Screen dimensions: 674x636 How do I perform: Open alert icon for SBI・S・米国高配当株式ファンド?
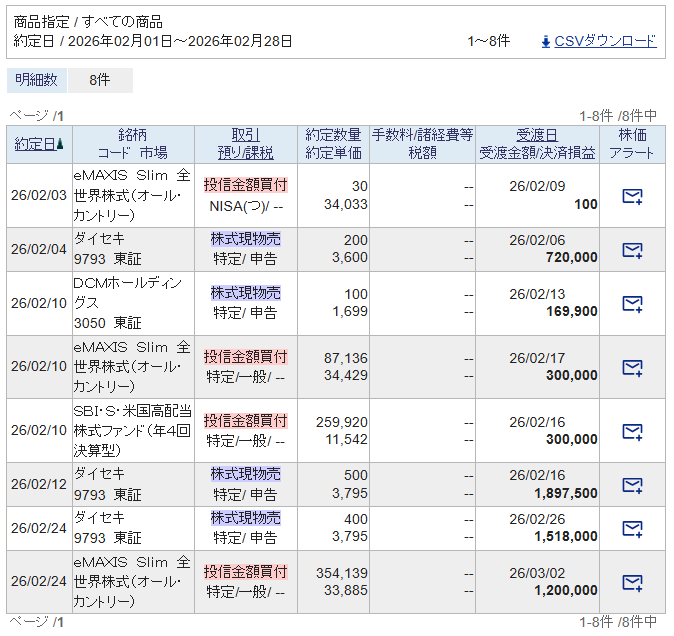[632, 431]
